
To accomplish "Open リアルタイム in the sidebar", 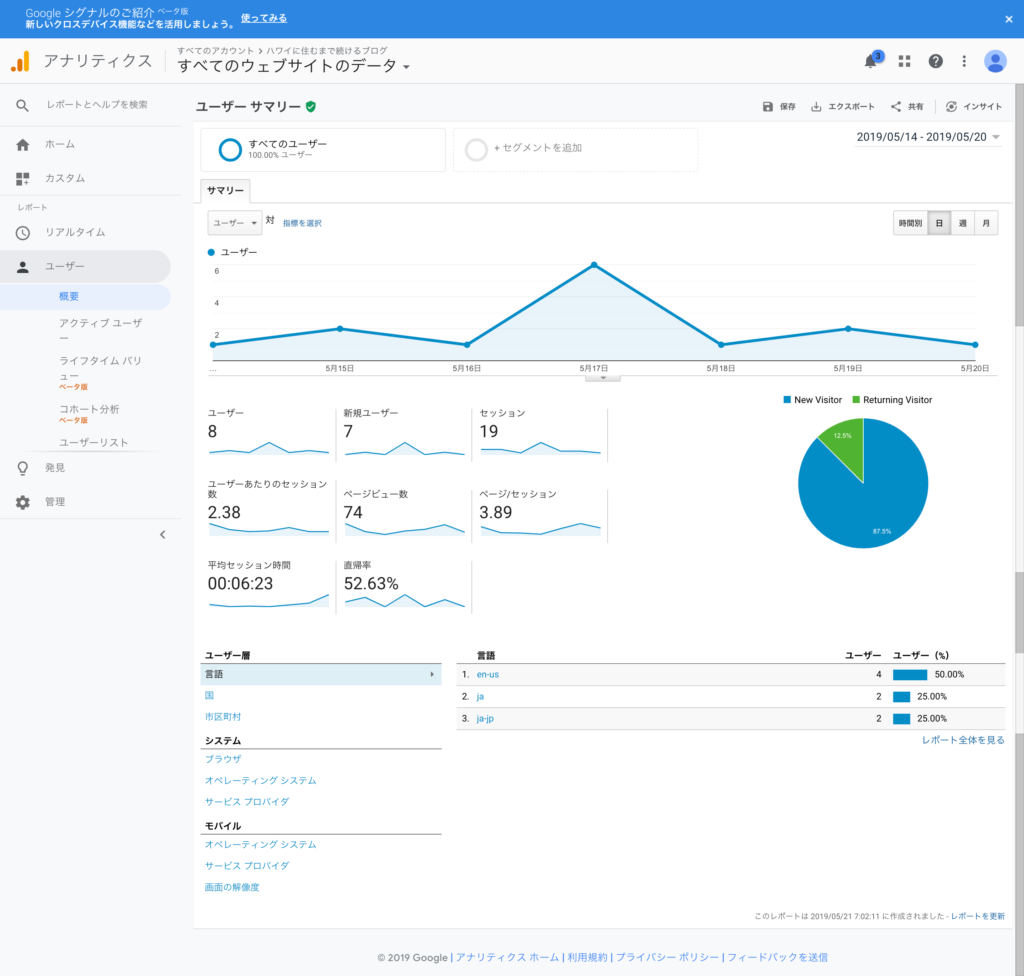I will coord(75,232).
